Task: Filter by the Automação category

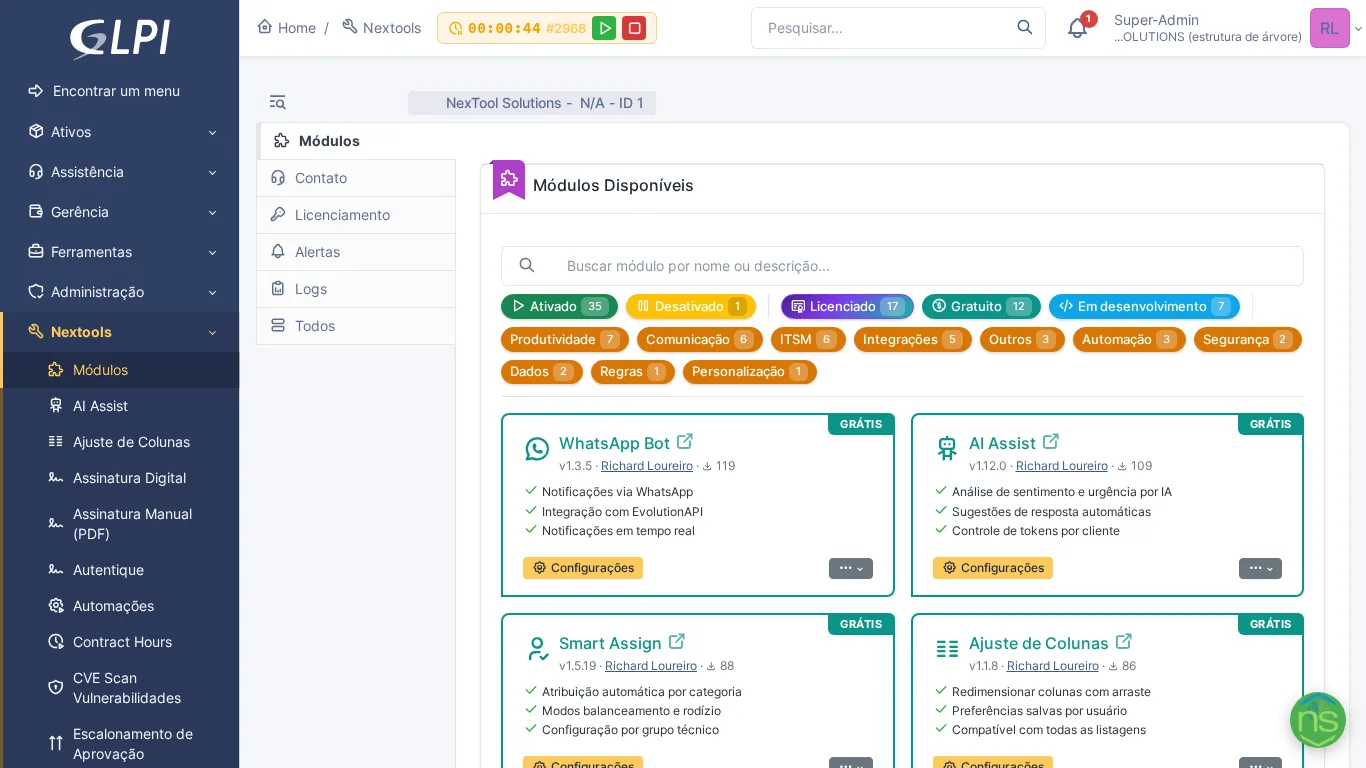Action: (1129, 340)
